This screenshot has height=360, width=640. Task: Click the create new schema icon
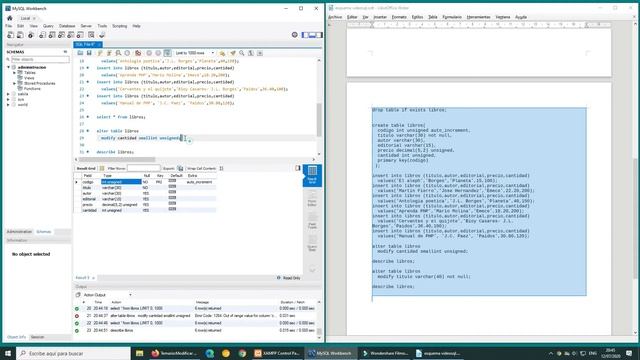pos(42,35)
